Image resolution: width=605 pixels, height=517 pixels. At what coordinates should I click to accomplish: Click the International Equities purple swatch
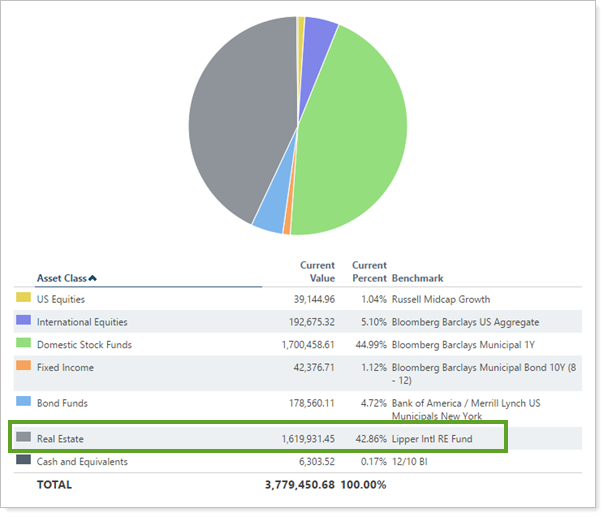[x=23, y=321]
